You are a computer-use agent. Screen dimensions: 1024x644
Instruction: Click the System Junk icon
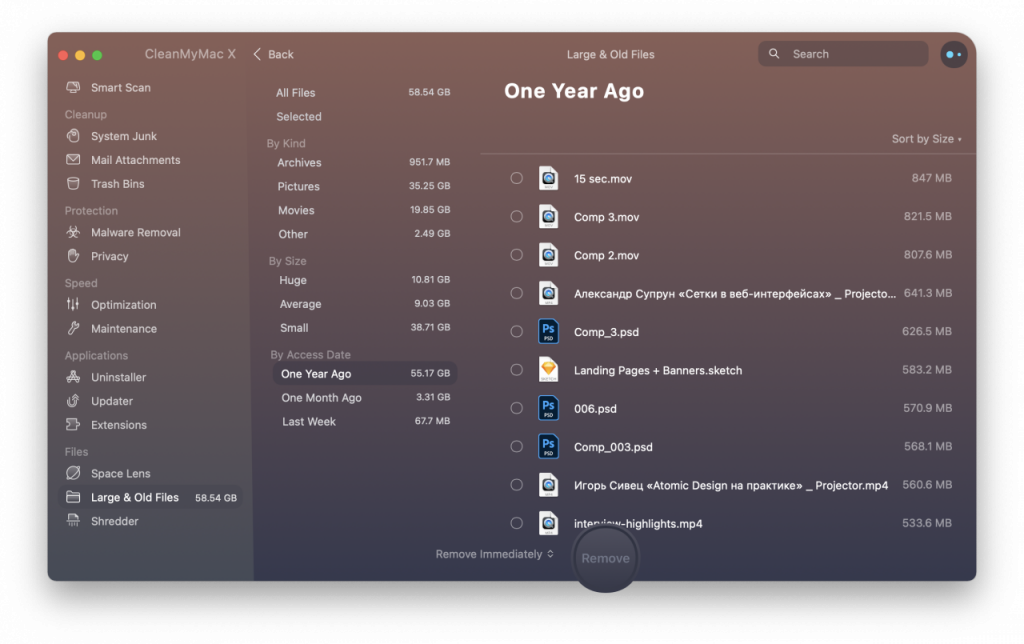point(73,136)
